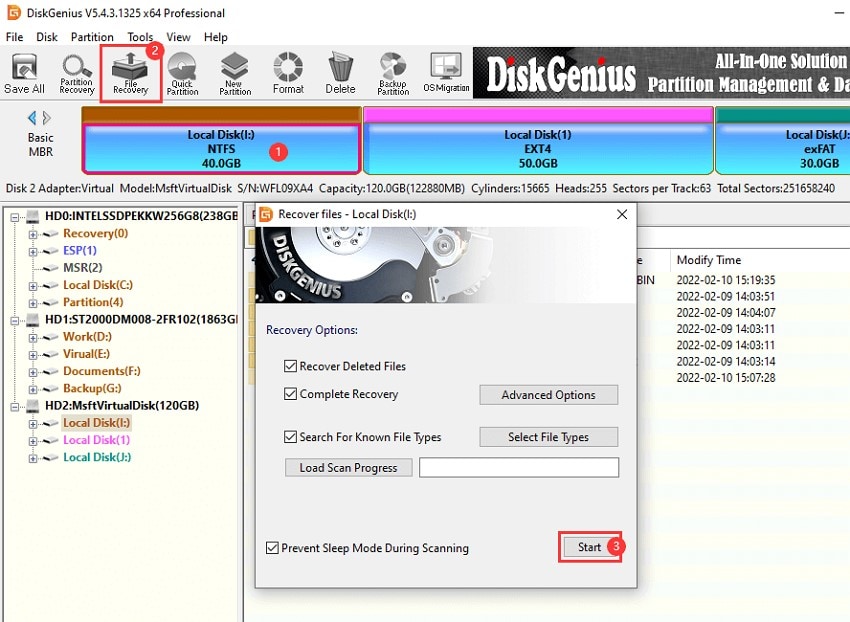The image size is (850, 622).
Task: Click the Start button
Action: pos(589,547)
